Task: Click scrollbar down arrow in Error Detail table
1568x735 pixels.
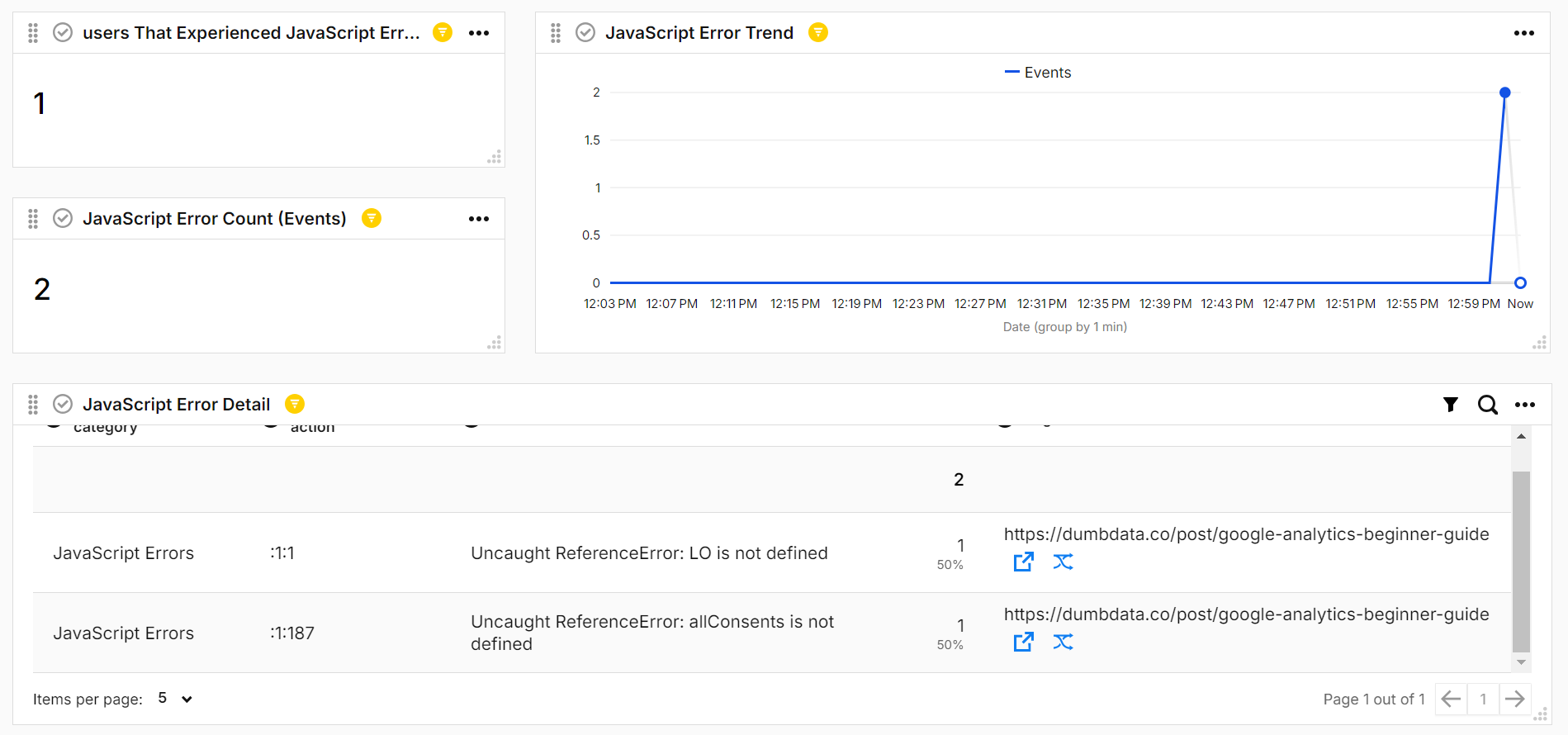Action: coord(1521,662)
